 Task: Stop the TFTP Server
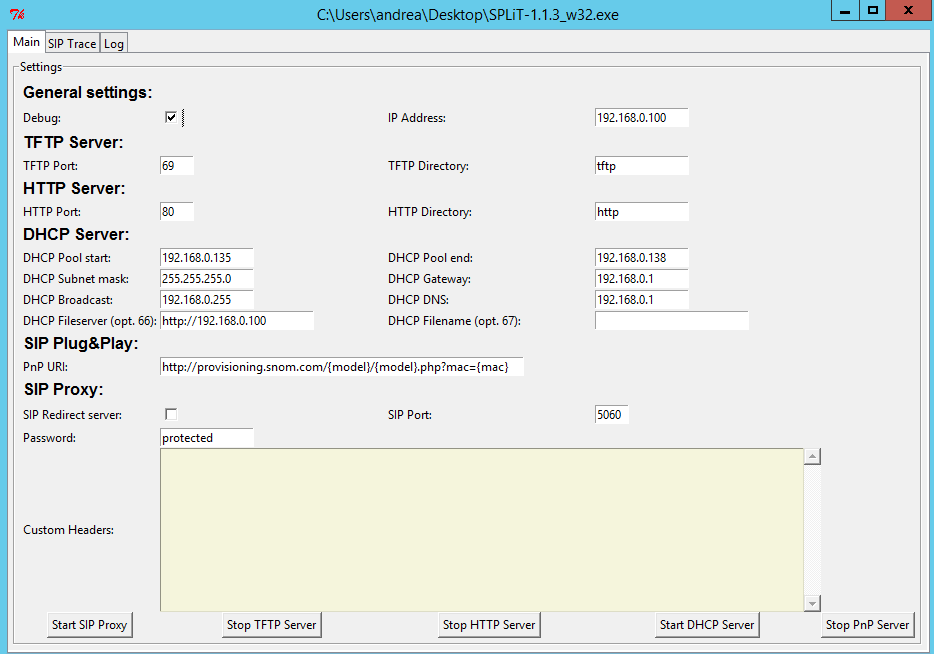coord(272,625)
